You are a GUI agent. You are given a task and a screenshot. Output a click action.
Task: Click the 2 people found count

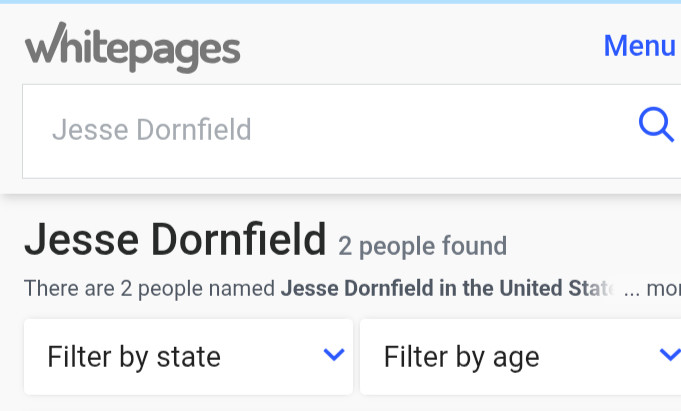pyautogui.click(x=422, y=246)
